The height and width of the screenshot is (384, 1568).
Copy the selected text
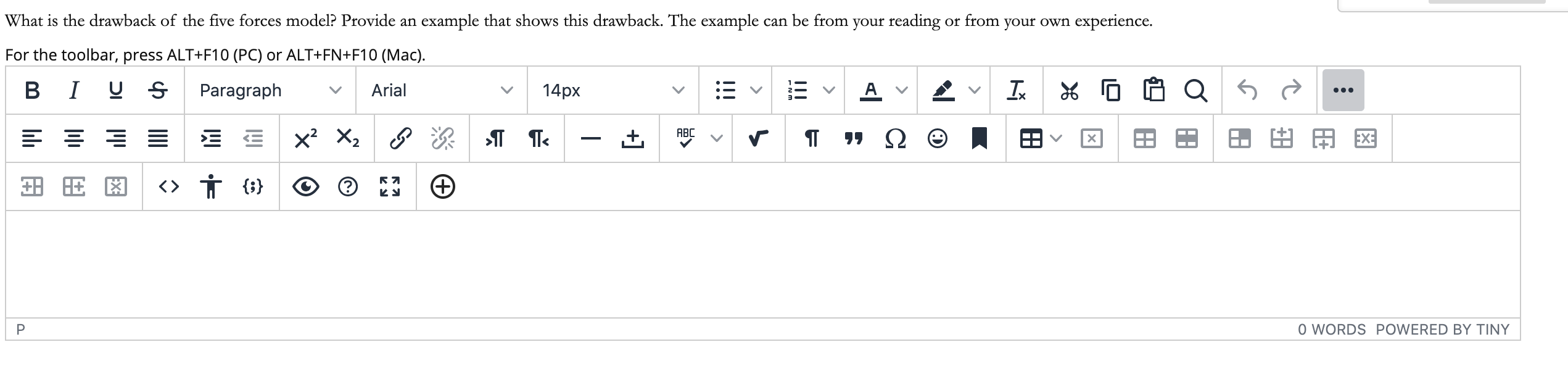click(x=1111, y=90)
